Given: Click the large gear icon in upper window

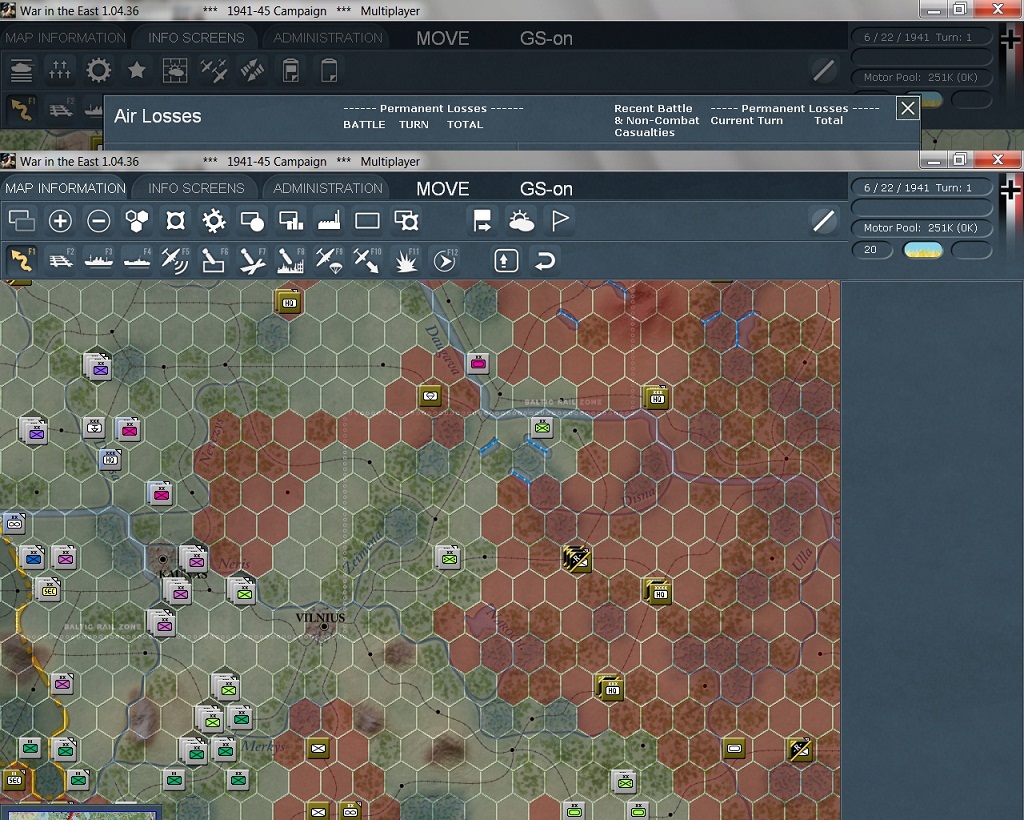Looking at the screenshot, I should point(99,70).
